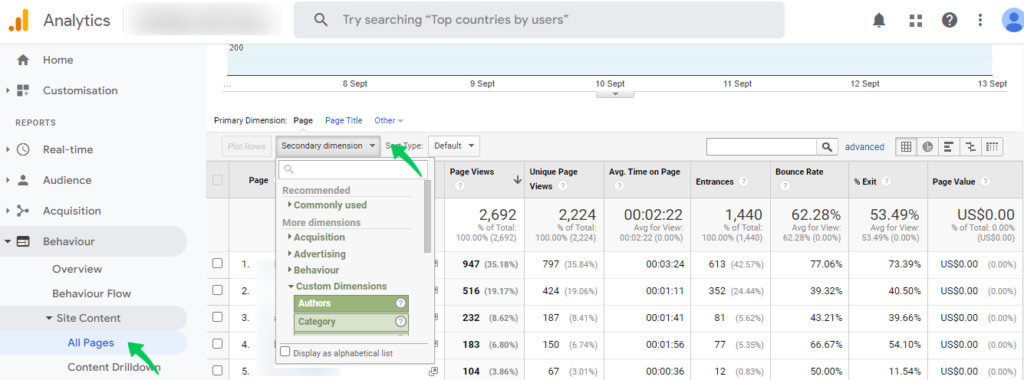This screenshot has height=380, width=1024.
Task: Tick the select-all checkbox in table header
Action: [x=217, y=180]
